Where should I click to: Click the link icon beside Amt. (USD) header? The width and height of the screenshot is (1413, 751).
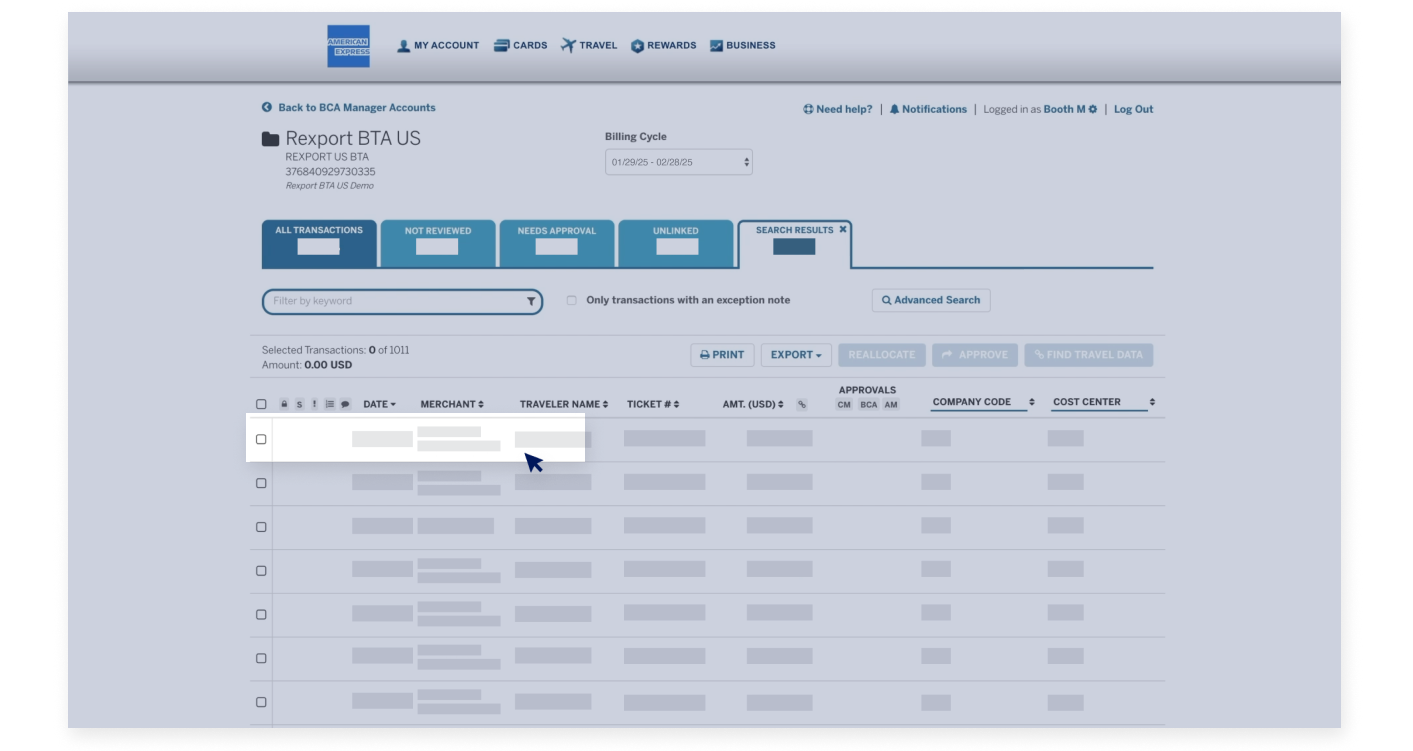point(801,404)
